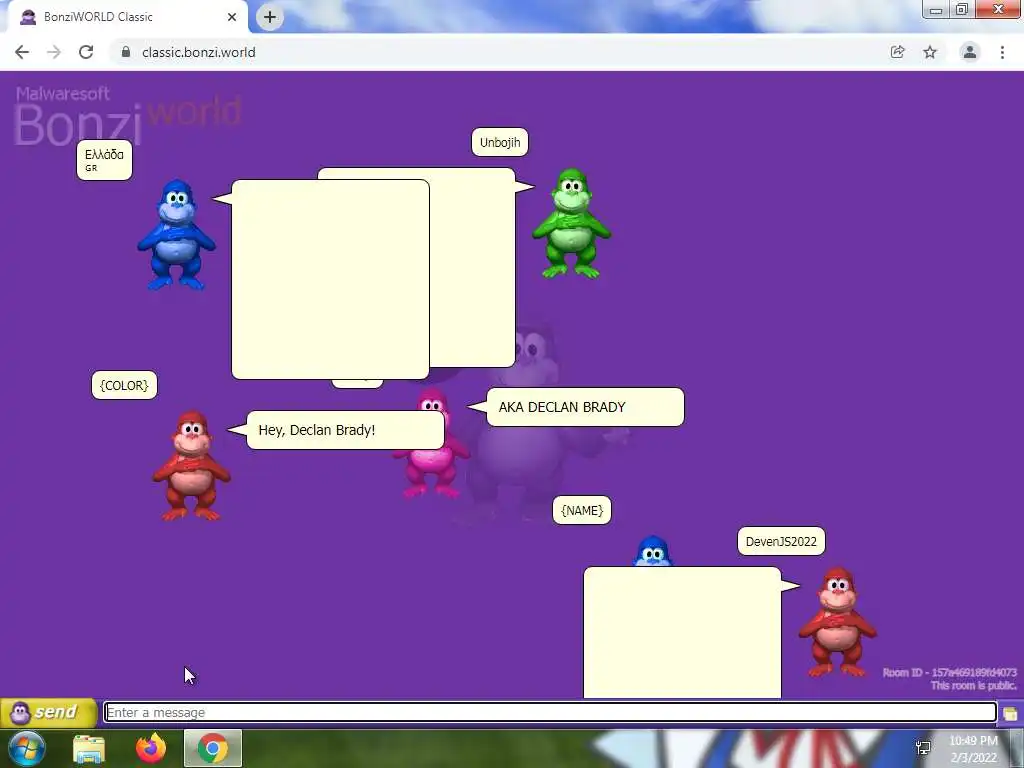Open the Chrome three-dot menu

(1002, 52)
